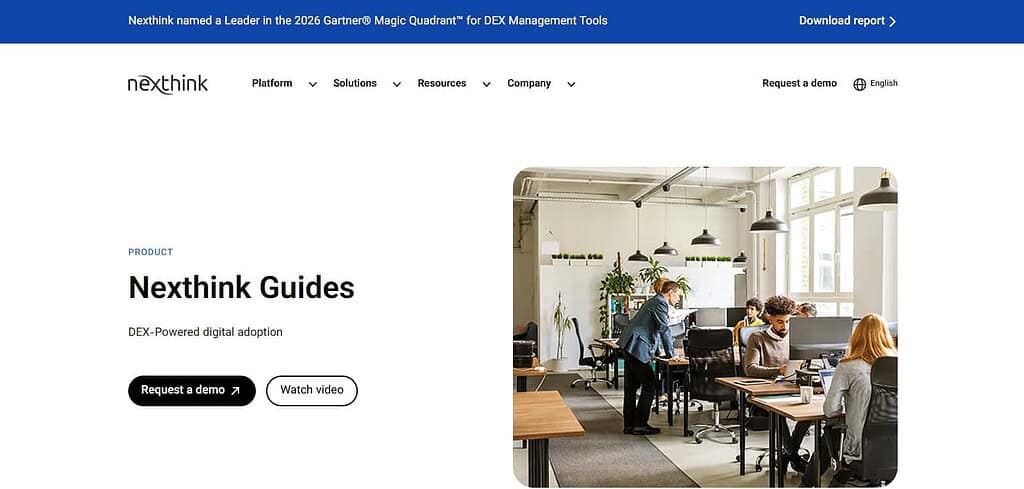The height and width of the screenshot is (489, 1024).
Task: Click the Gartner Magic Quadrant banner text
Action: point(368,21)
